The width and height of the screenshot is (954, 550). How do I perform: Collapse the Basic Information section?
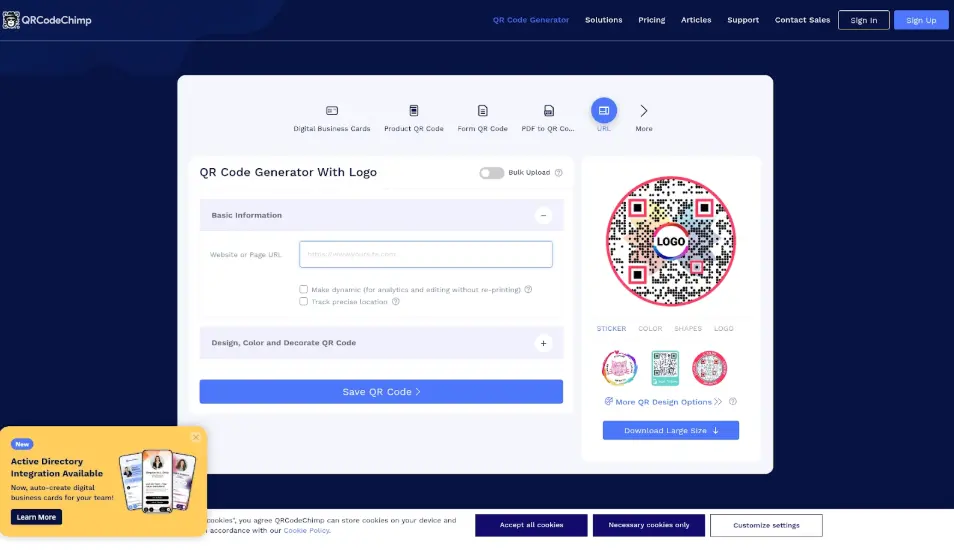(x=543, y=215)
